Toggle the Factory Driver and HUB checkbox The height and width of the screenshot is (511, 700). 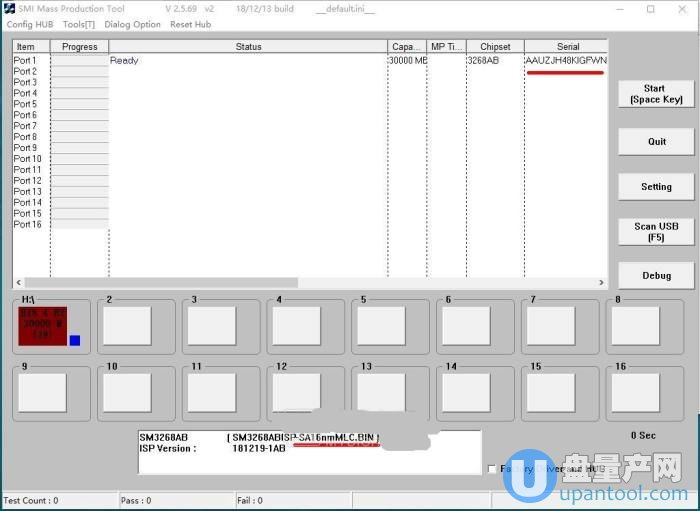(x=491, y=468)
